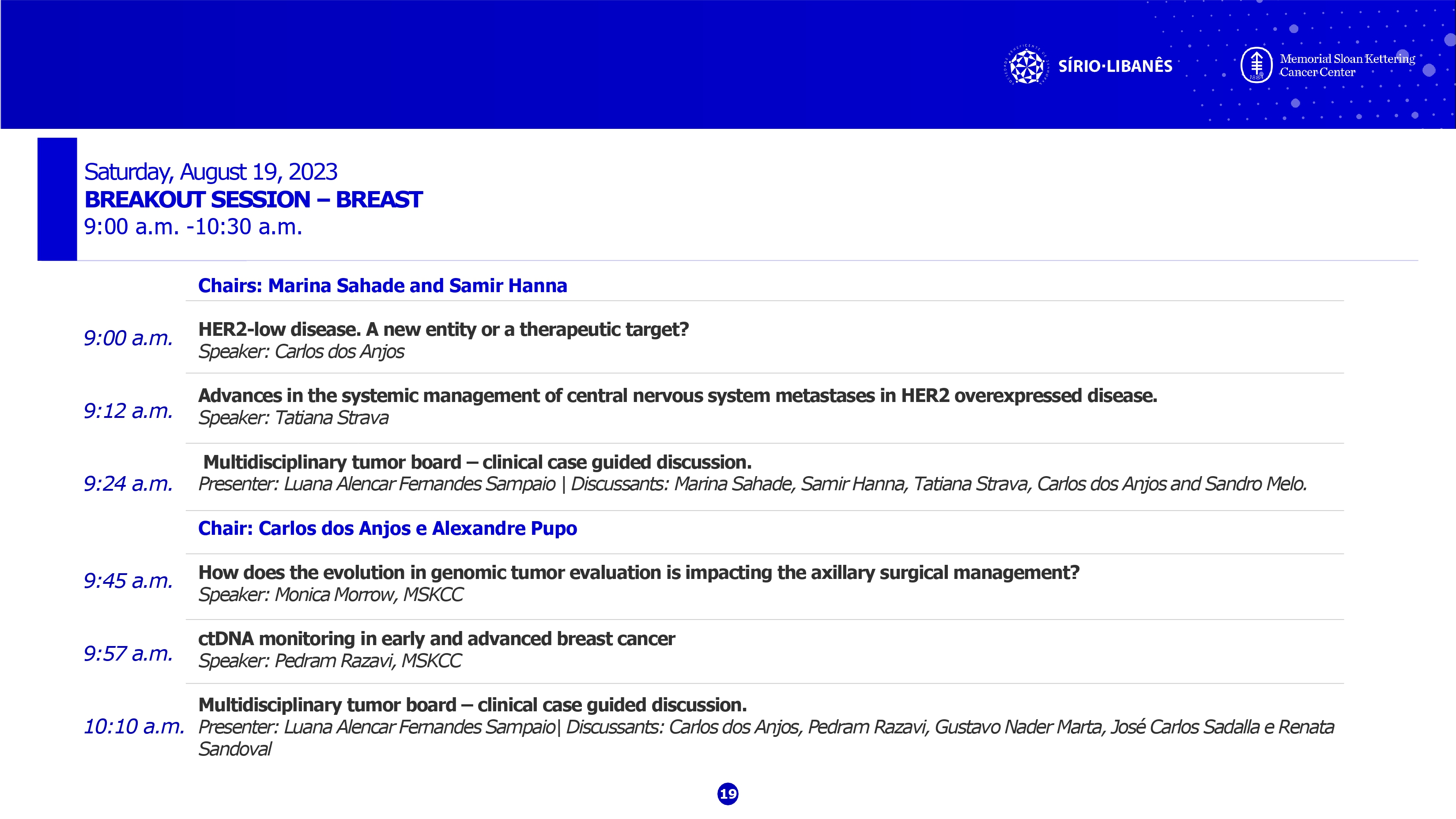This screenshot has height=819, width=1456.
Task: Click the Chairs: Marina Sahade and Samir Hanna heading
Action: 382,285
